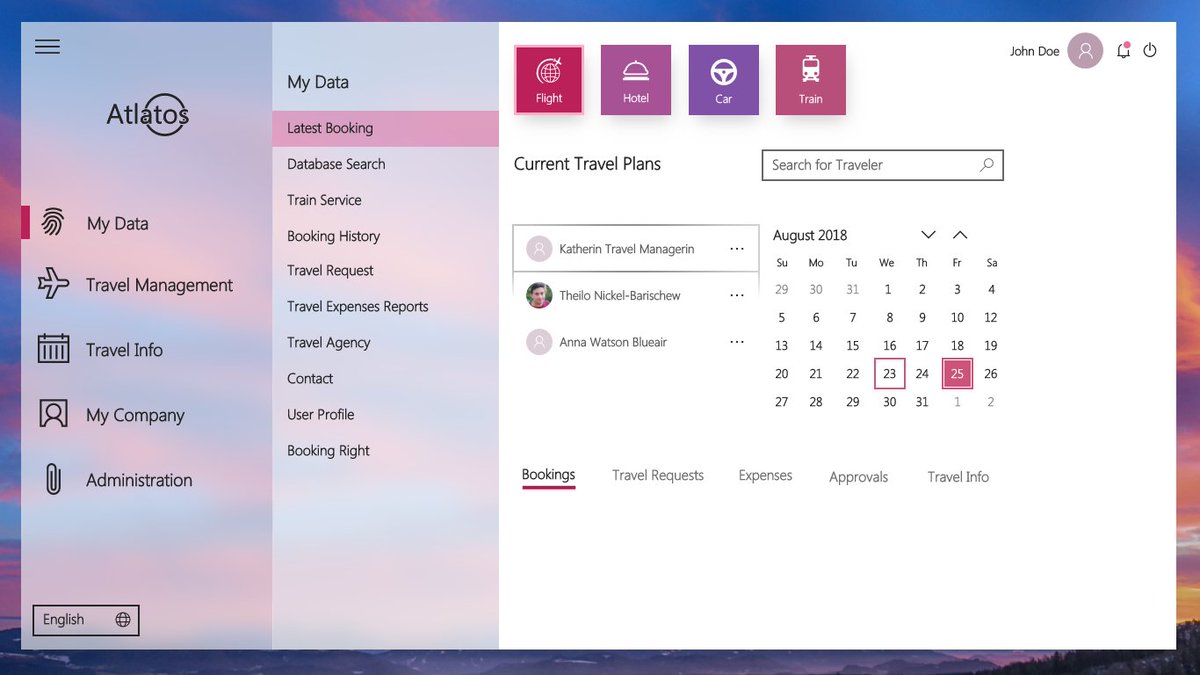Select August 31 in calendar
Image resolution: width=1200 pixels, height=675 pixels.
pyautogui.click(x=922, y=402)
